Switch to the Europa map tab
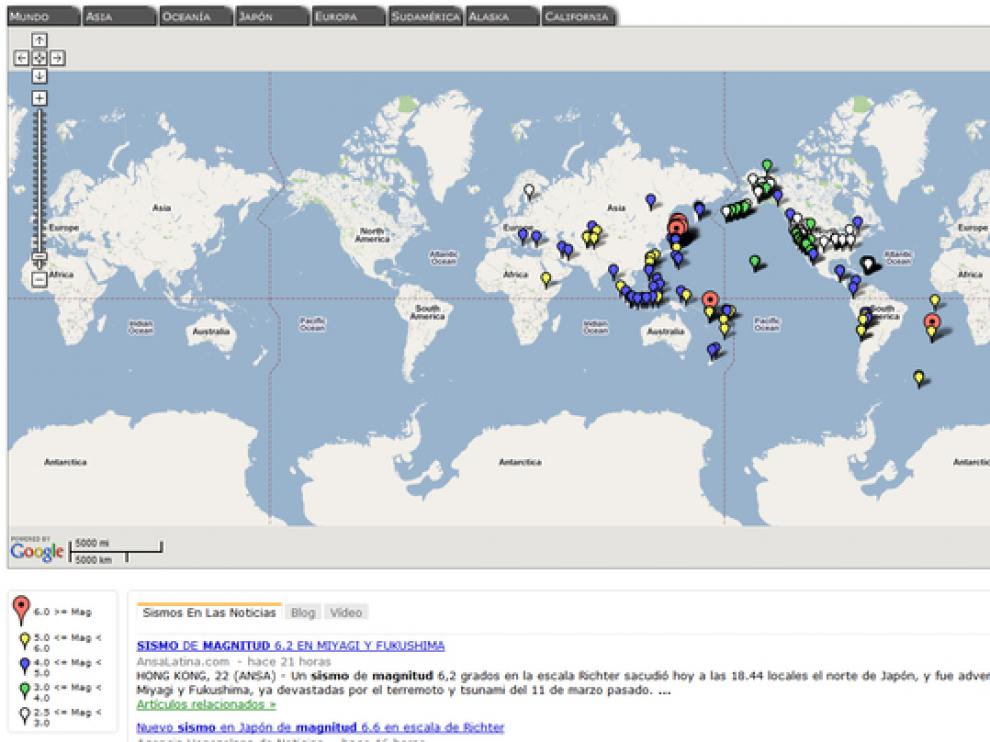 click(349, 16)
